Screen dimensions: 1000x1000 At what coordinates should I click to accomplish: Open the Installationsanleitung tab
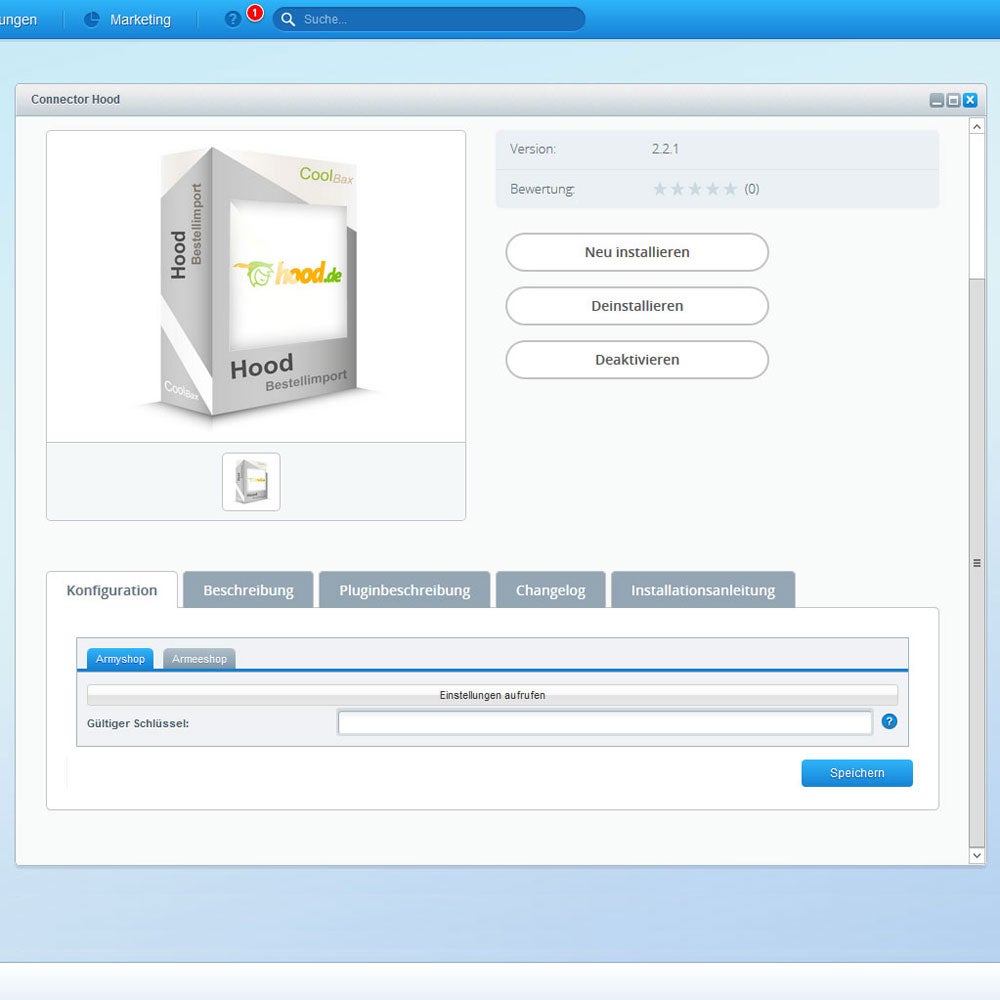[x=703, y=590]
